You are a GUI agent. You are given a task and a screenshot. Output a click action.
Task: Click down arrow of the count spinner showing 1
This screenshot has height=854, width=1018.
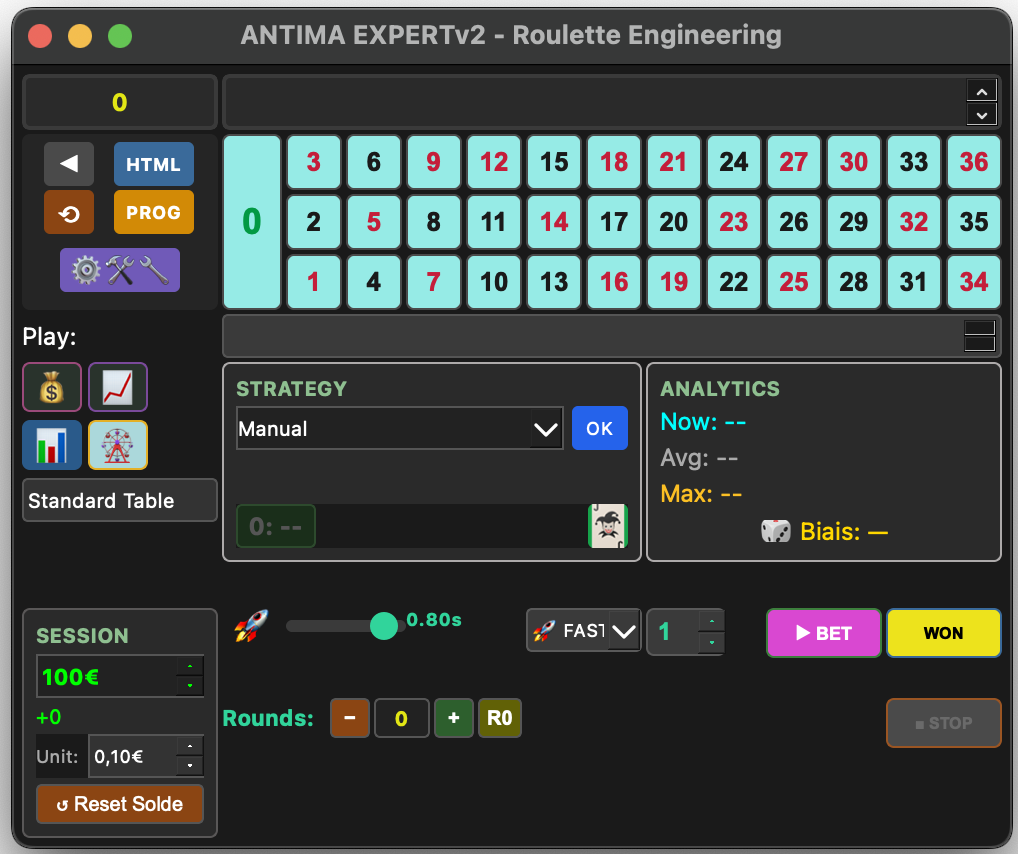coord(712,642)
